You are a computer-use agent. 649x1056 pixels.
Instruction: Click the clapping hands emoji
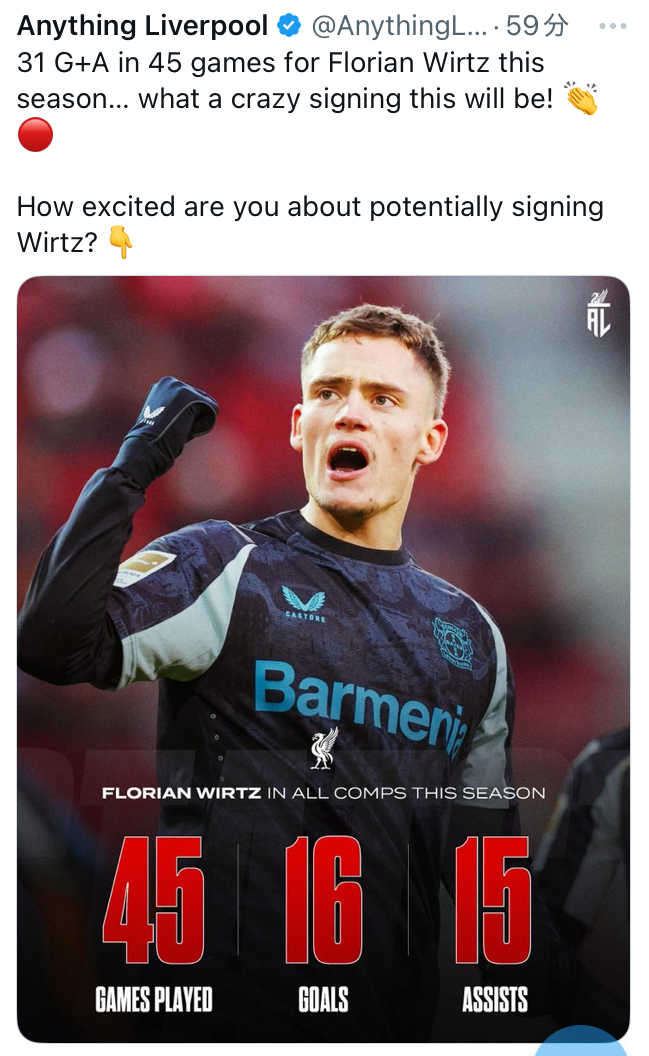(581, 98)
